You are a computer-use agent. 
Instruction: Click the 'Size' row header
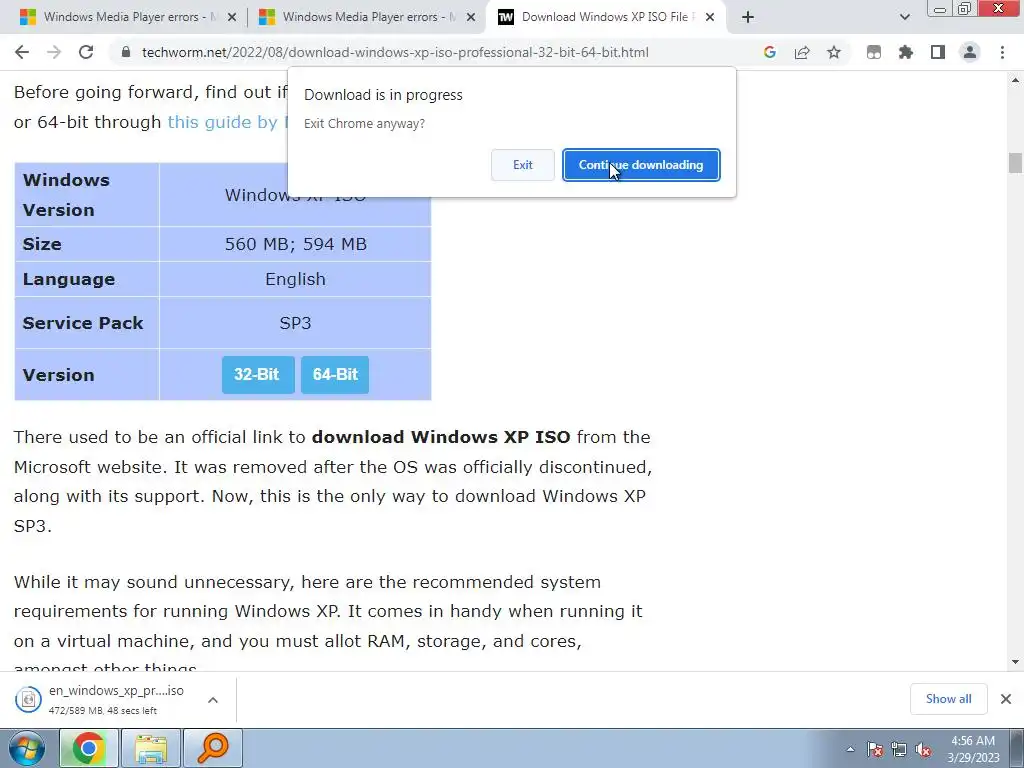pos(87,244)
